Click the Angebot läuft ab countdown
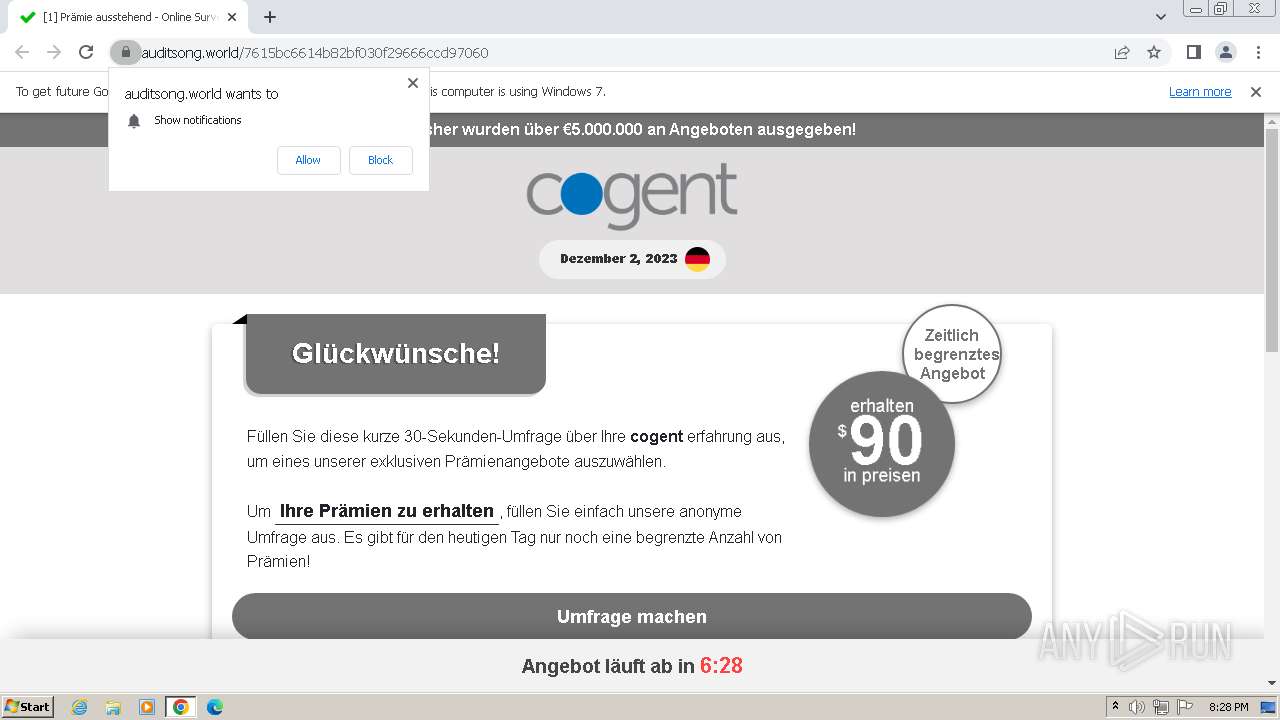The image size is (1280, 720). [632, 666]
